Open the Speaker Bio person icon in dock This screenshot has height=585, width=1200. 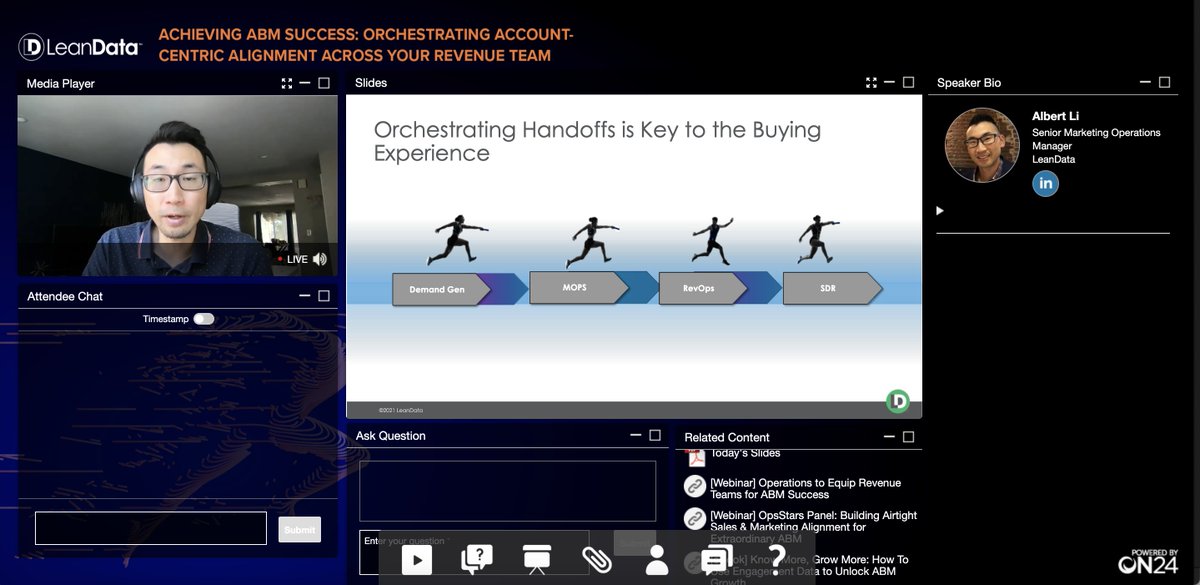pyautogui.click(x=656, y=560)
